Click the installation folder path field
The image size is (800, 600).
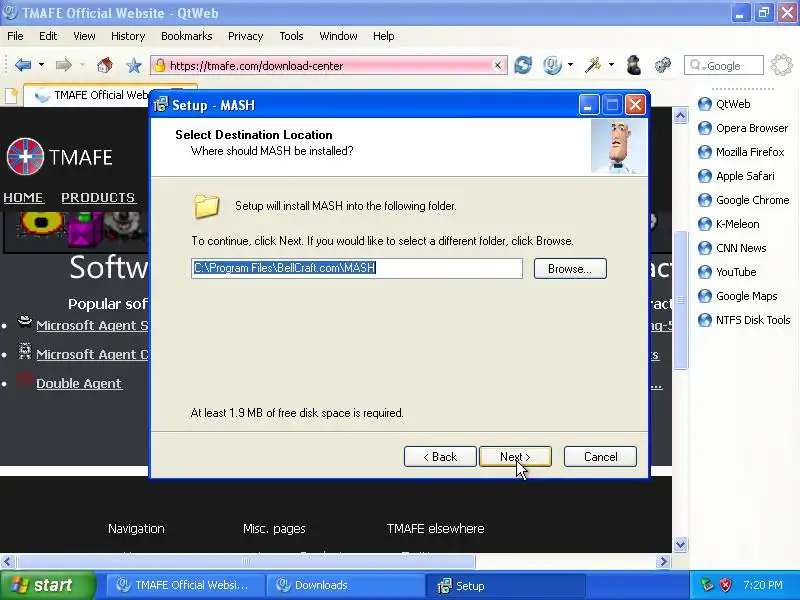coord(357,268)
